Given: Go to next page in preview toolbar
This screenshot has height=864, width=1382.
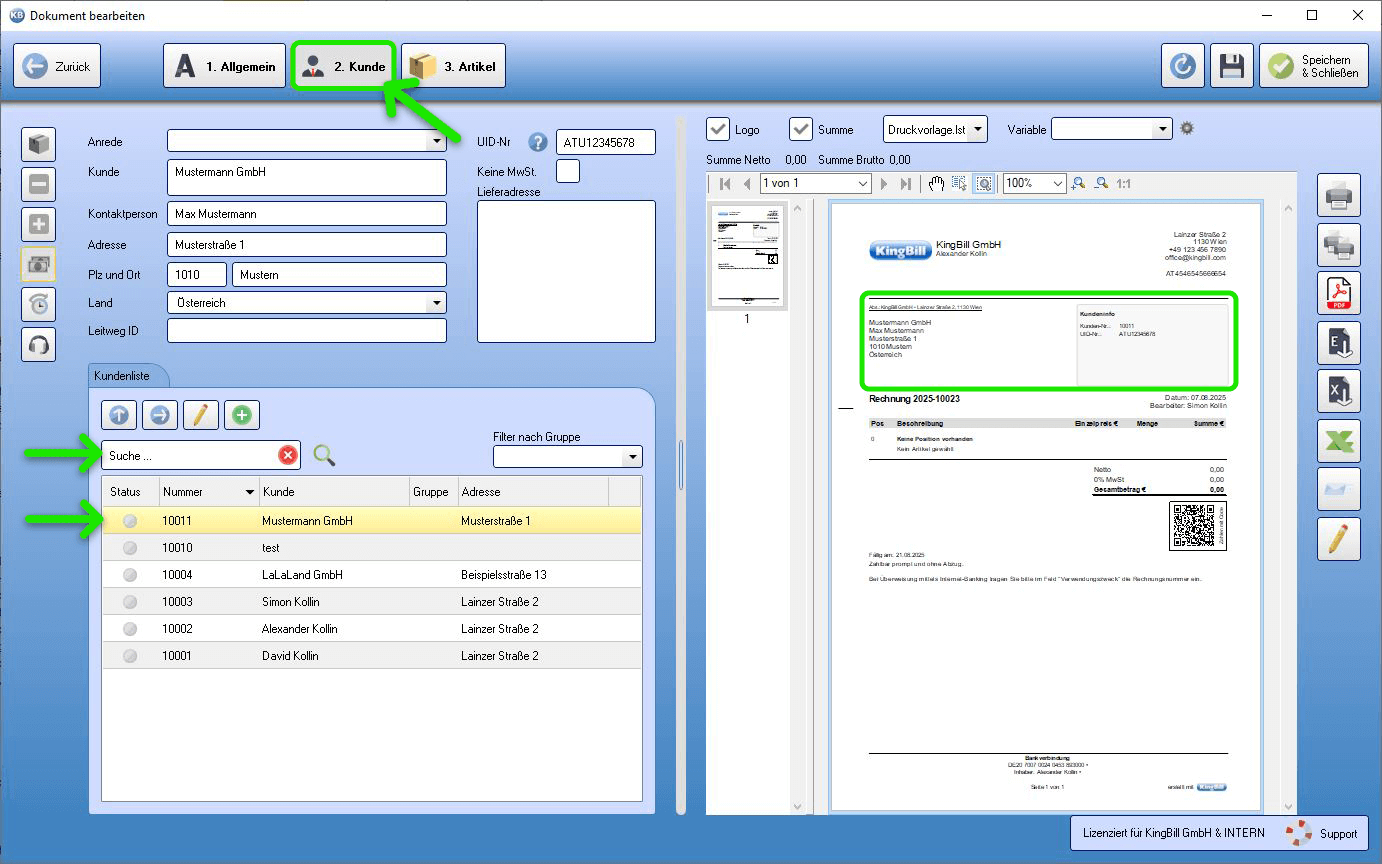Looking at the screenshot, I should click(884, 184).
